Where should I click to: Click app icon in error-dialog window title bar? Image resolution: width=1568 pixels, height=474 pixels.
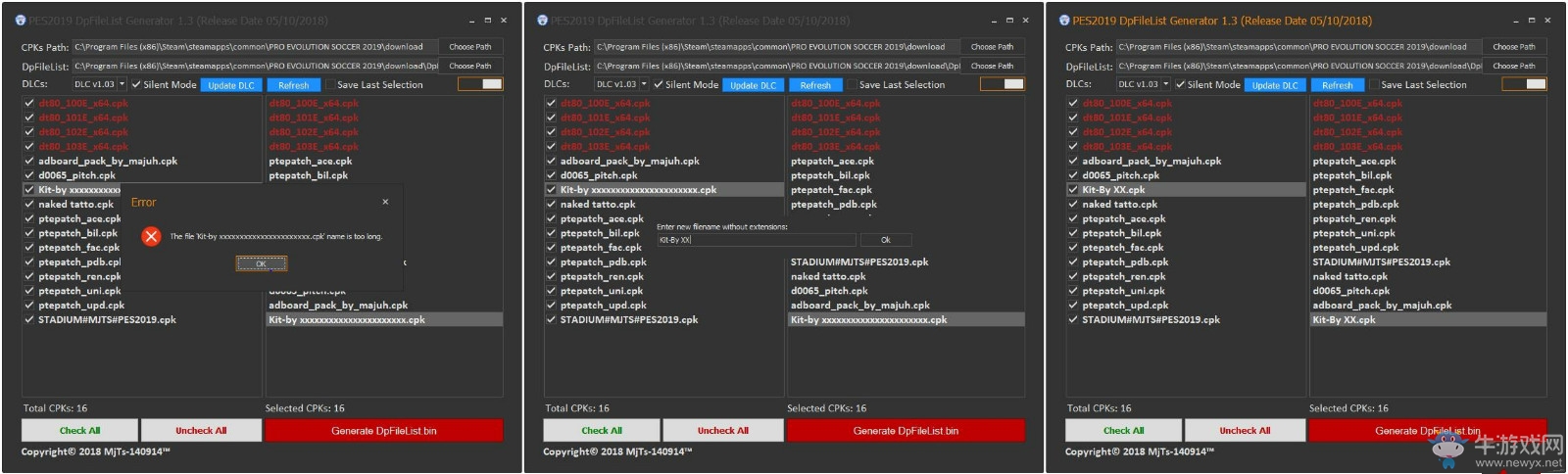[21, 21]
